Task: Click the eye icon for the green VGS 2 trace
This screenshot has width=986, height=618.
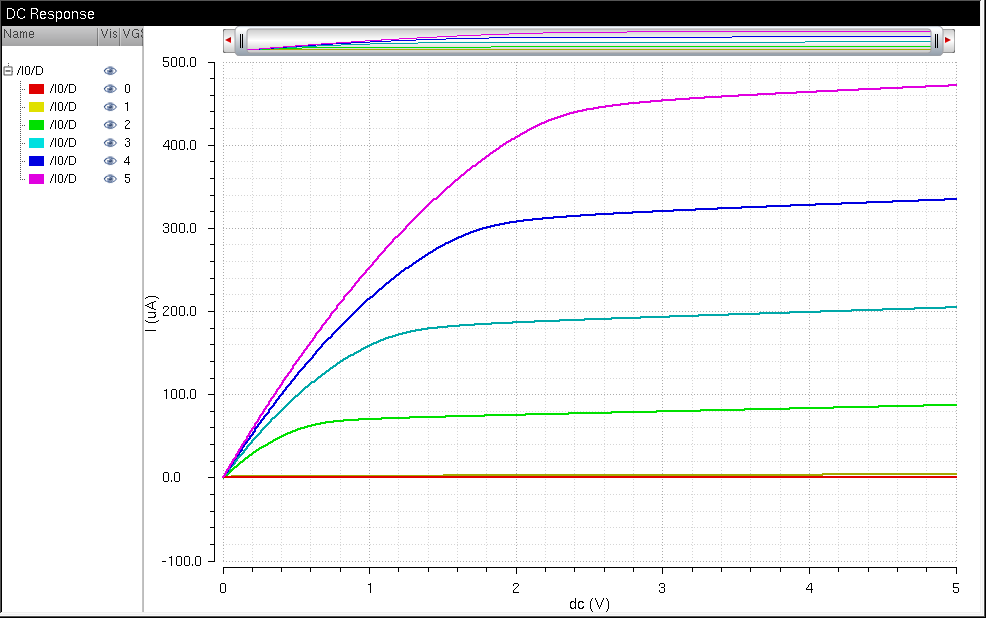Action: [x=110, y=125]
